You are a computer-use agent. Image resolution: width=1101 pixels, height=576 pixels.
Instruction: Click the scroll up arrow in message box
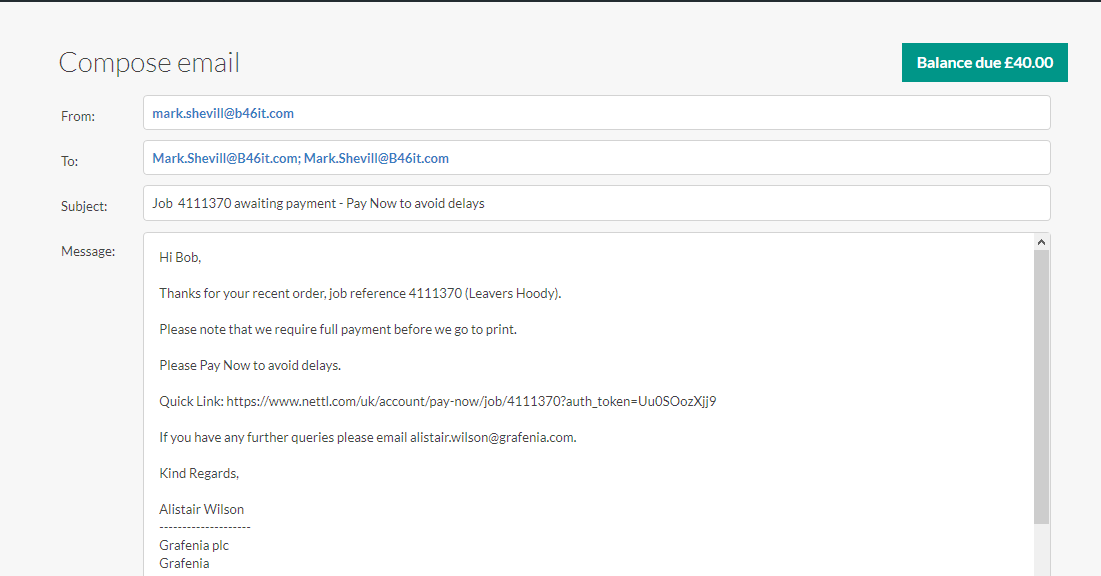click(x=1041, y=242)
